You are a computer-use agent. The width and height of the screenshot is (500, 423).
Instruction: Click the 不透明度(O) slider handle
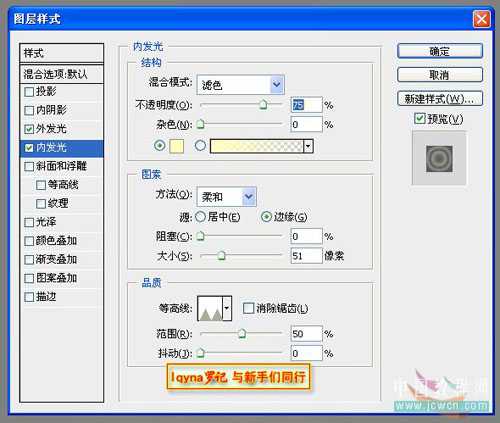pos(263,105)
